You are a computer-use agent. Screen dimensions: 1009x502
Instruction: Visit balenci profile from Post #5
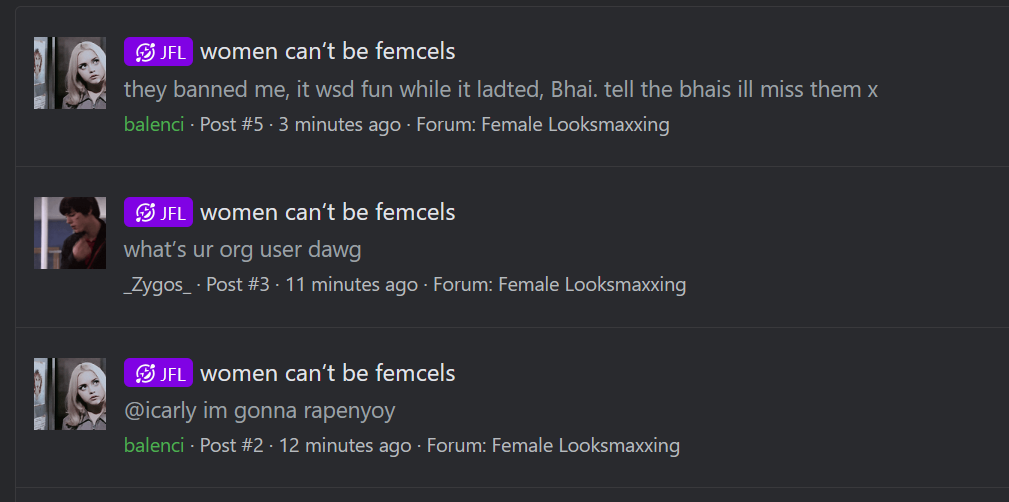(154, 124)
